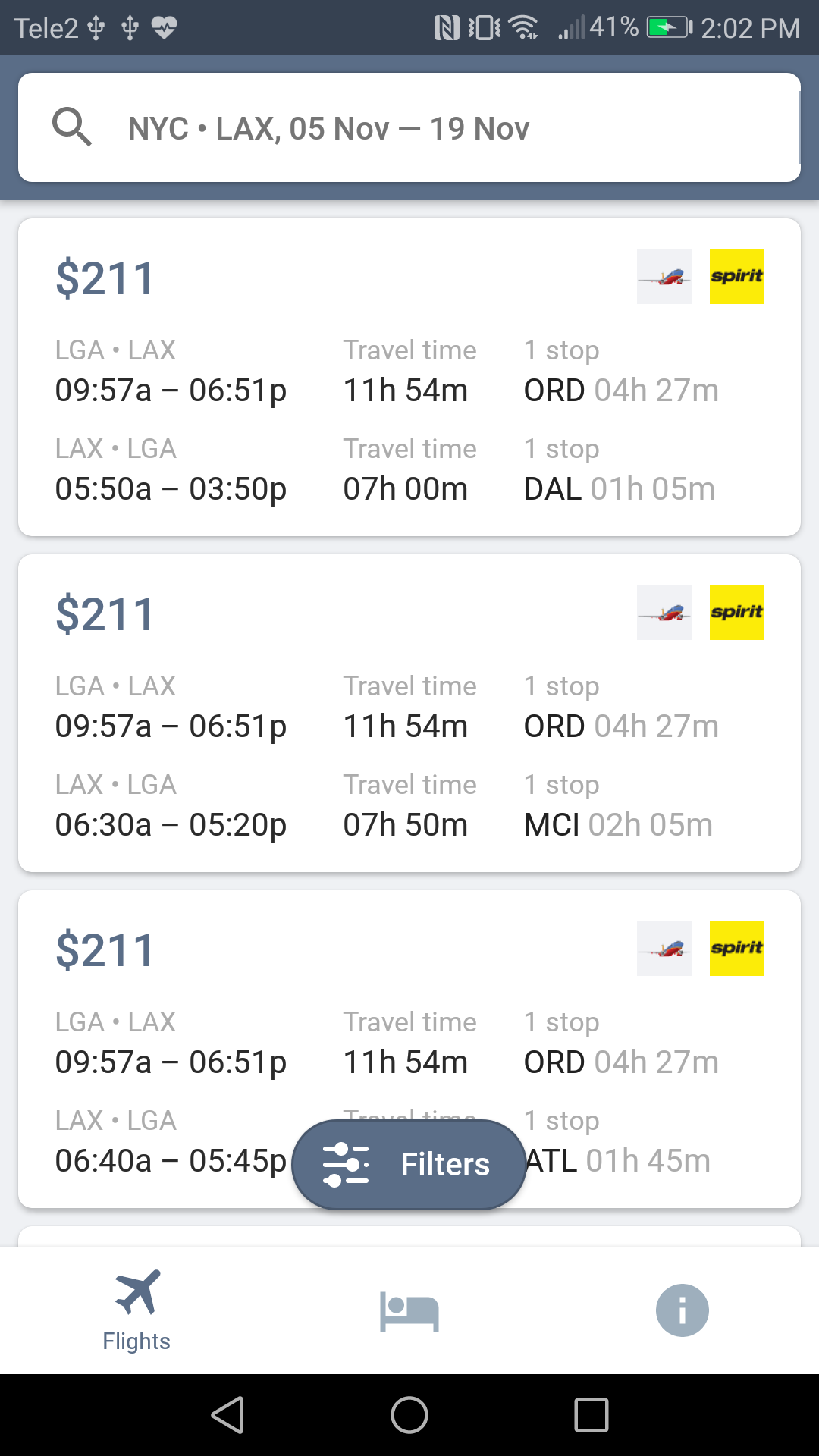819x1456 pixels.
Task: Tap Spirit logo on first flight card
Action: coord(736,277)
